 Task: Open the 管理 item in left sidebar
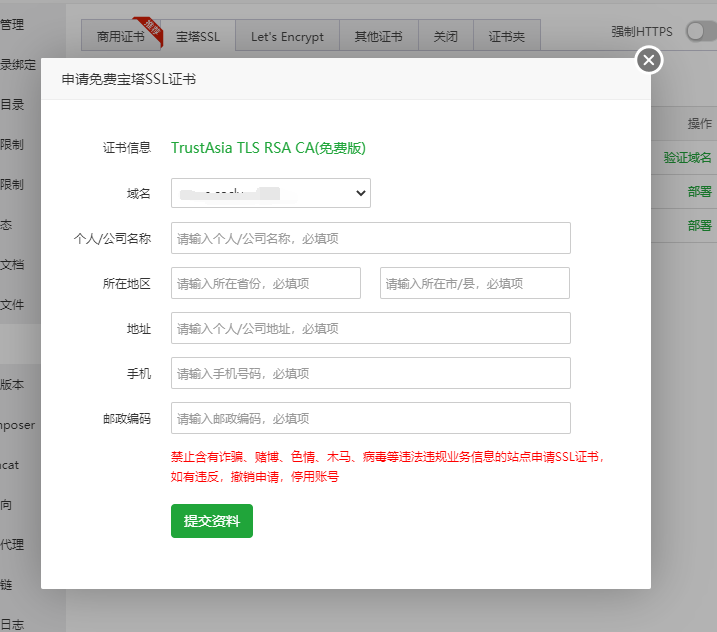(12, 24)
